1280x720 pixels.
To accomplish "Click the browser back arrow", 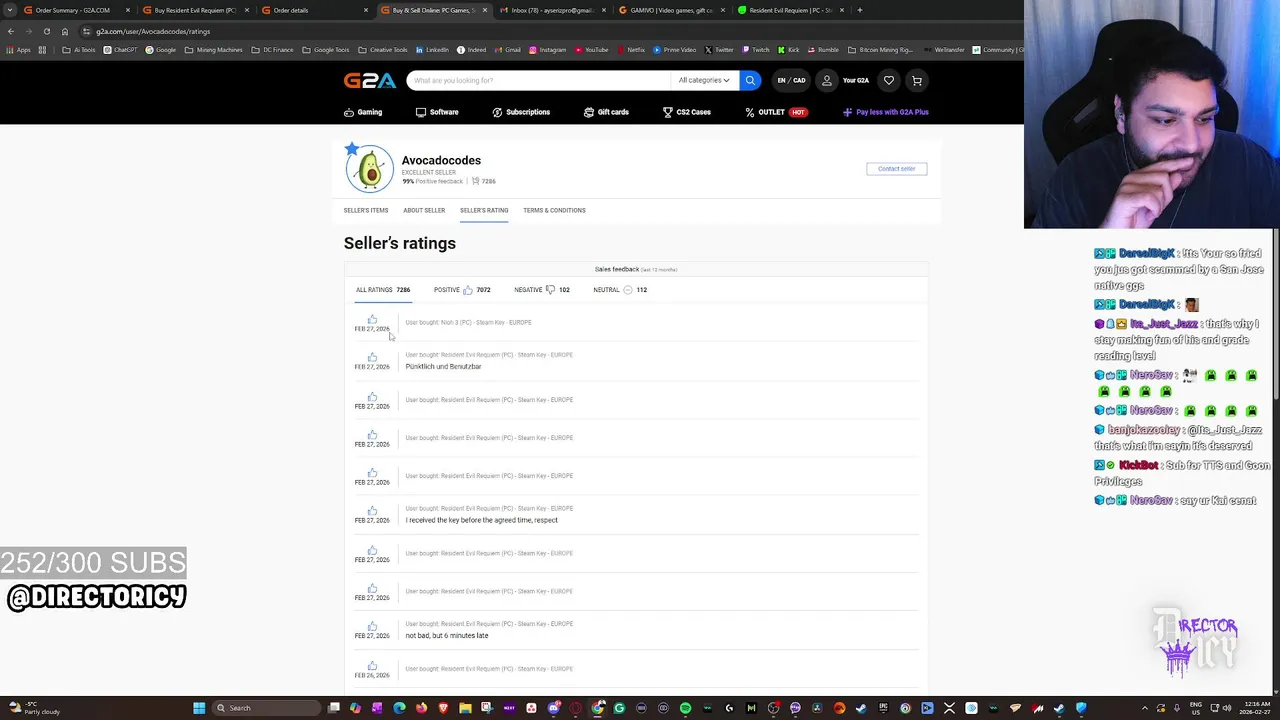I will [10, 31].
